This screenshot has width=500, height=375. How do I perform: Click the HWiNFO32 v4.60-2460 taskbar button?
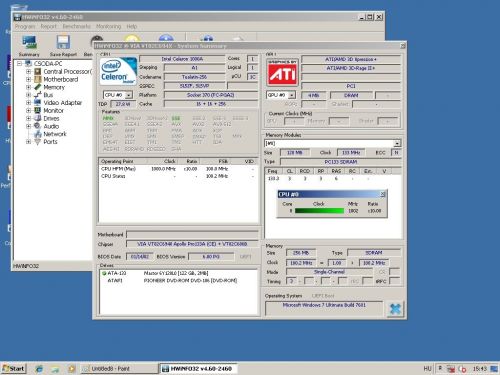click(198, 369)
